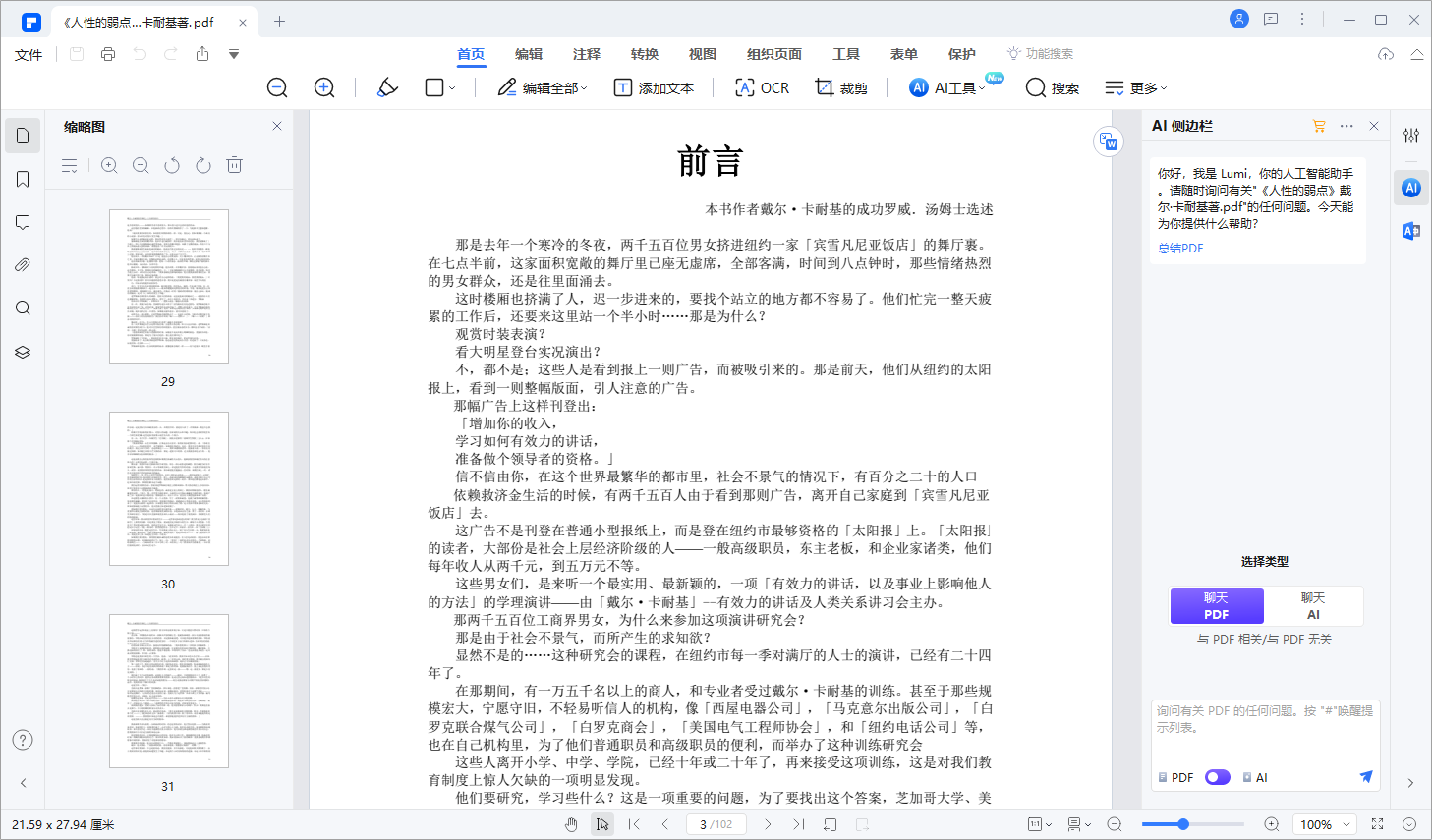Screen dimensions: 1432x840
Task: Click the convert to Word floating icon
Action: tap(1109, 141)
